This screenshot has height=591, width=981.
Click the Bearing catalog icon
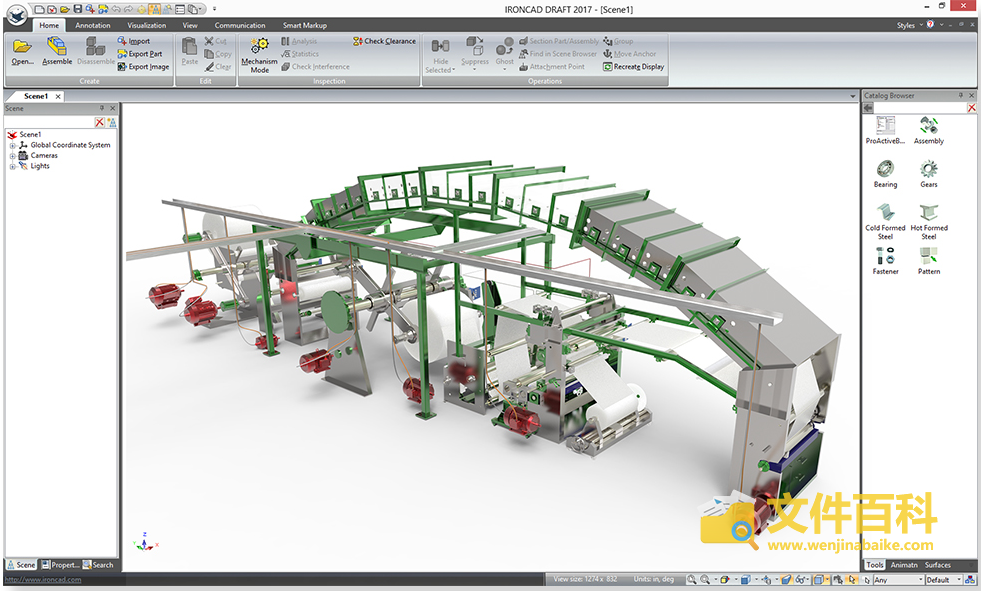885,169
